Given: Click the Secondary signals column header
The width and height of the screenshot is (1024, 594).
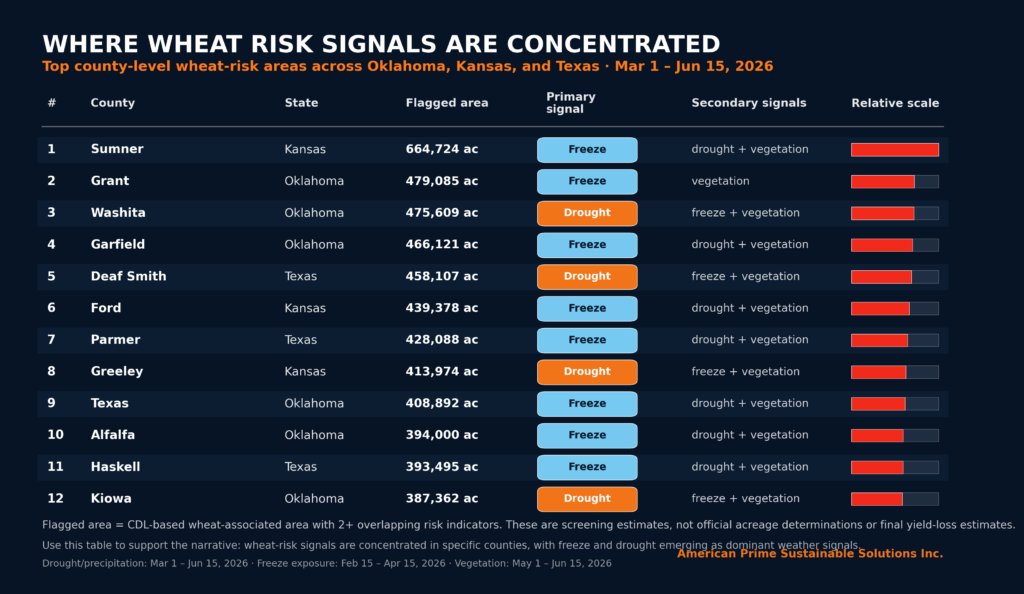Looking at the screenshot, I should coord(748,102).
